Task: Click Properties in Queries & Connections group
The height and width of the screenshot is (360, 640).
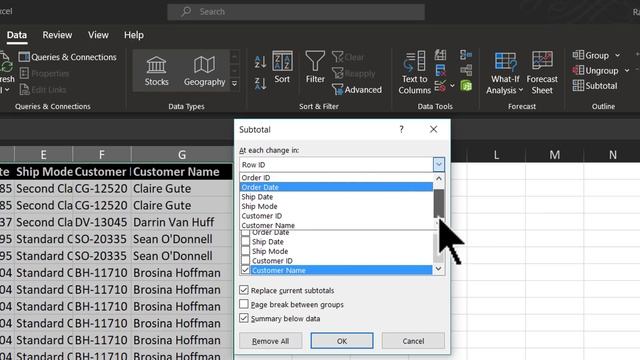Action: point(44,73)
